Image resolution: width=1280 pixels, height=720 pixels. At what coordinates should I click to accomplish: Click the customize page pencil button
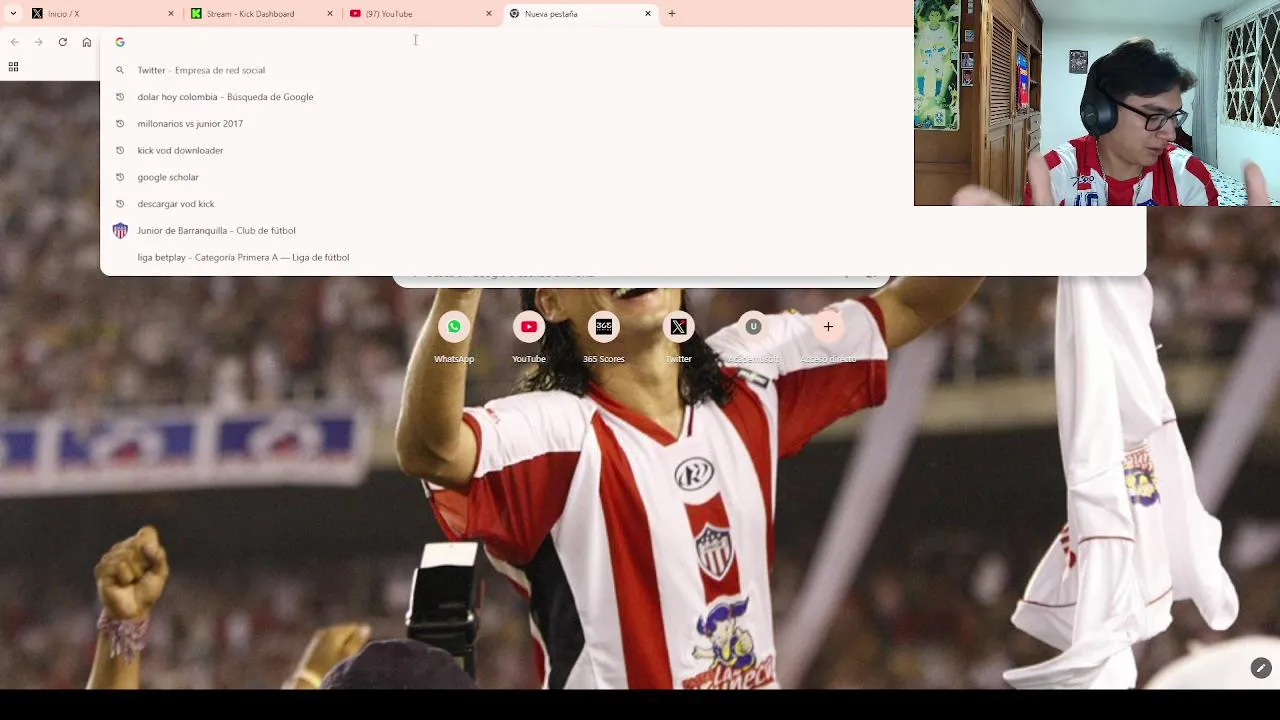tap(1260, 668)
